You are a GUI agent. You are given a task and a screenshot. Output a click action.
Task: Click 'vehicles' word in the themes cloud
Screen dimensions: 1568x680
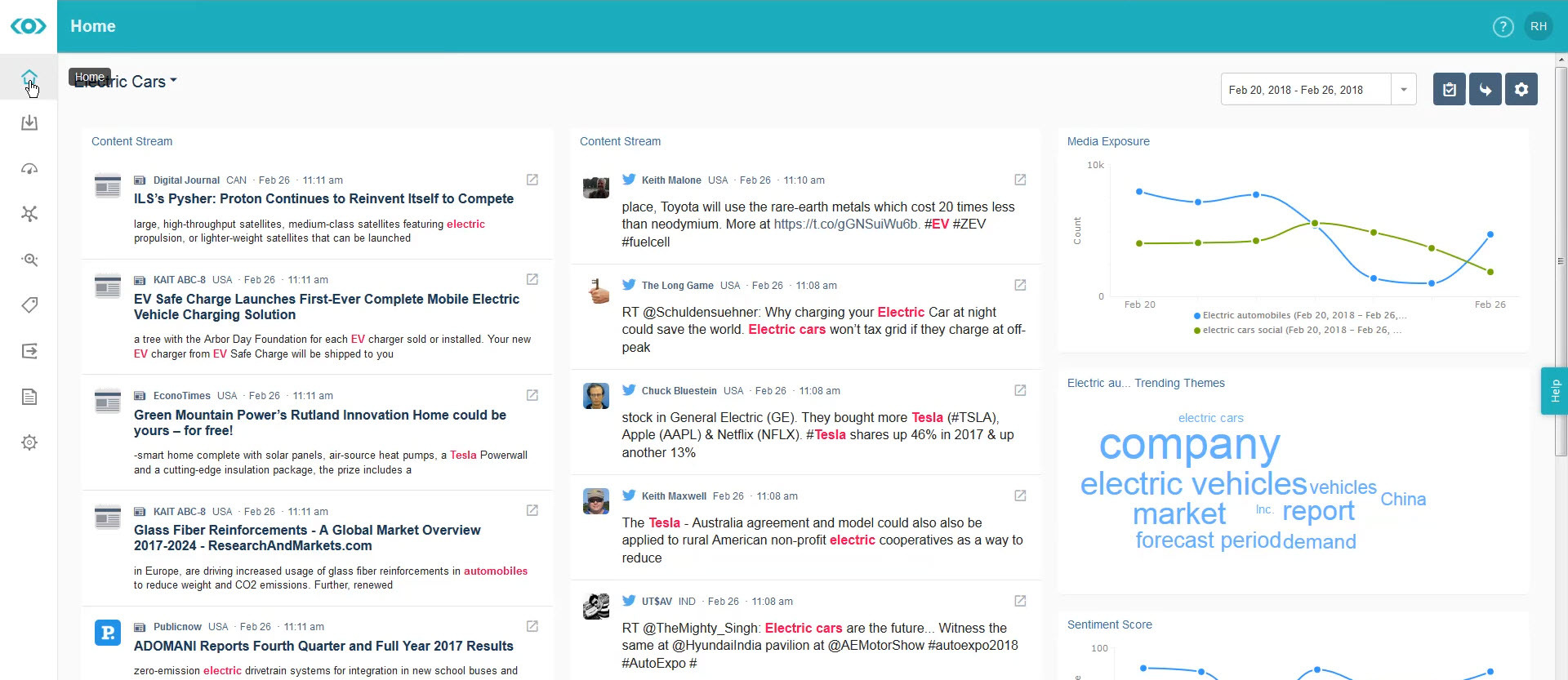pyautogui.click(x=1343, y=487)
